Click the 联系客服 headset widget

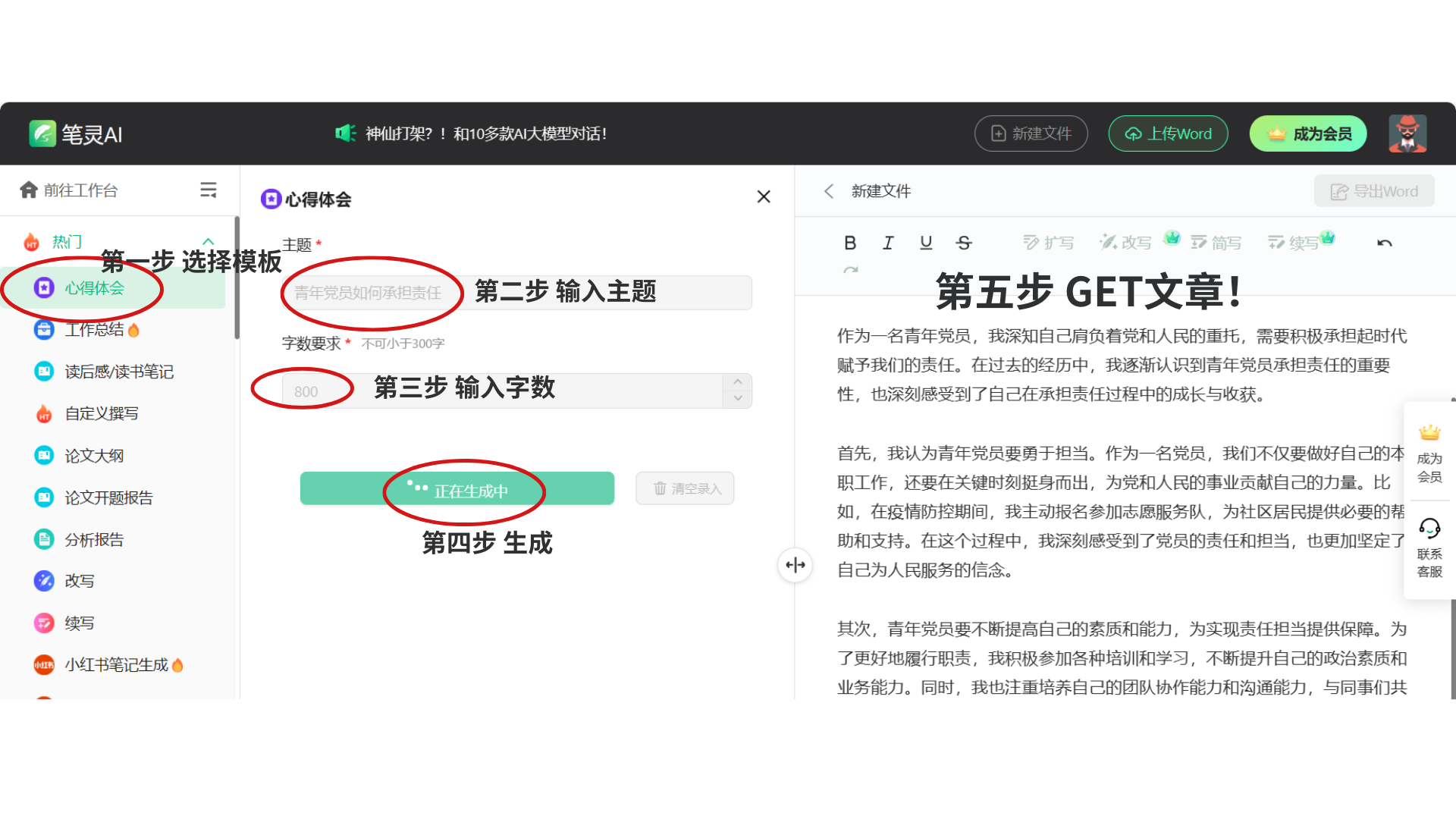click(1429, 548)
